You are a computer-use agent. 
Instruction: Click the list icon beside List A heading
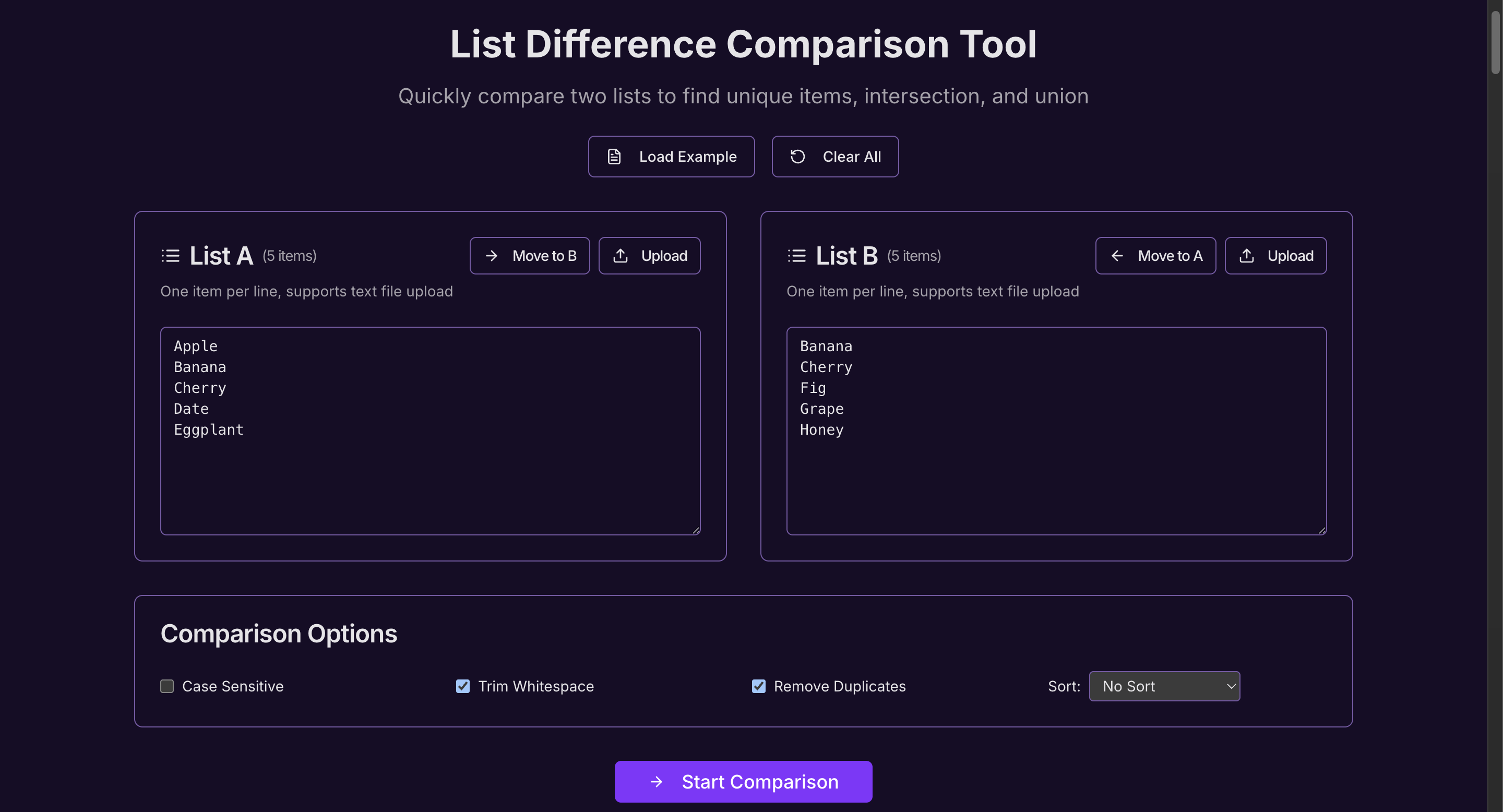pyautogui.click(x=170, y=256)
